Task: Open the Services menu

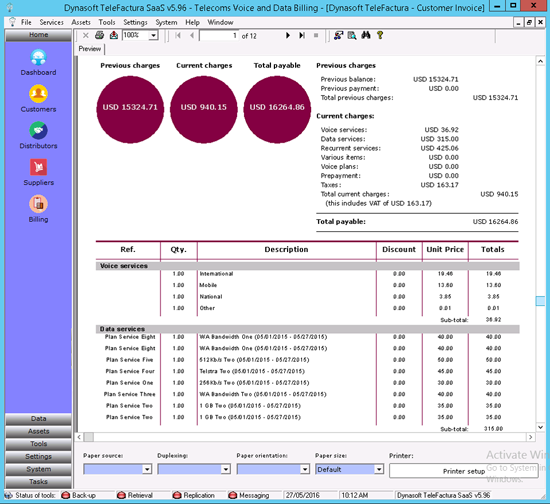Action: 51,22
